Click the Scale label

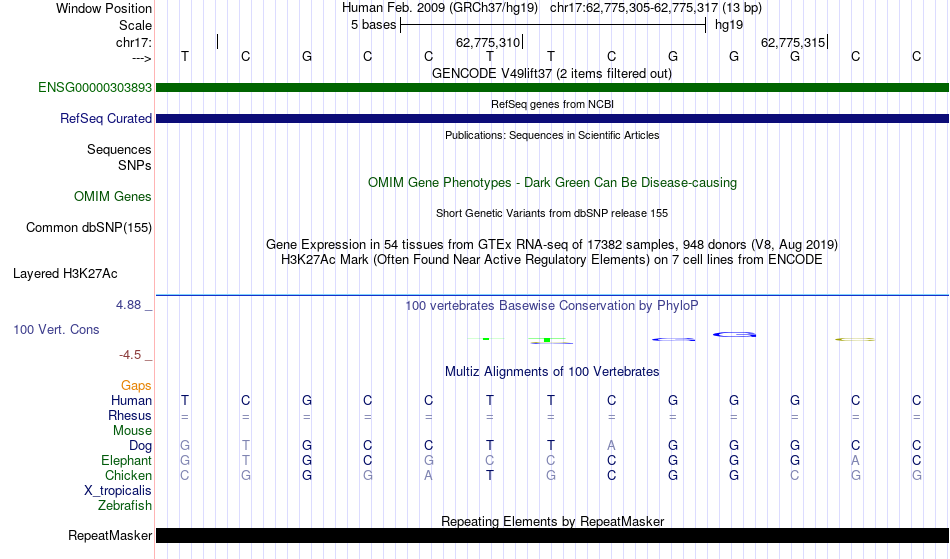click(x=135, y=25)
